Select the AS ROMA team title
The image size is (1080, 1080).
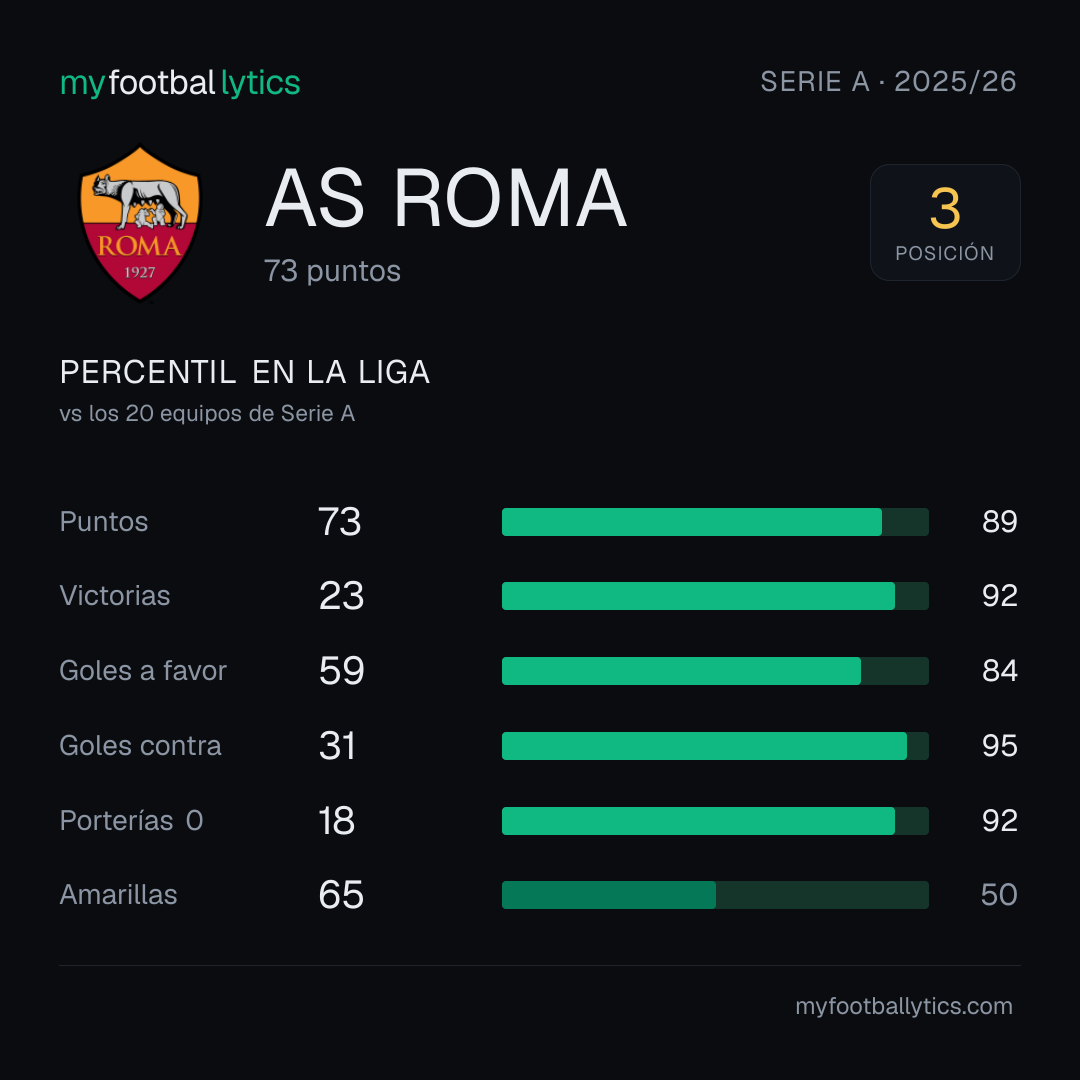coord(446,198)
